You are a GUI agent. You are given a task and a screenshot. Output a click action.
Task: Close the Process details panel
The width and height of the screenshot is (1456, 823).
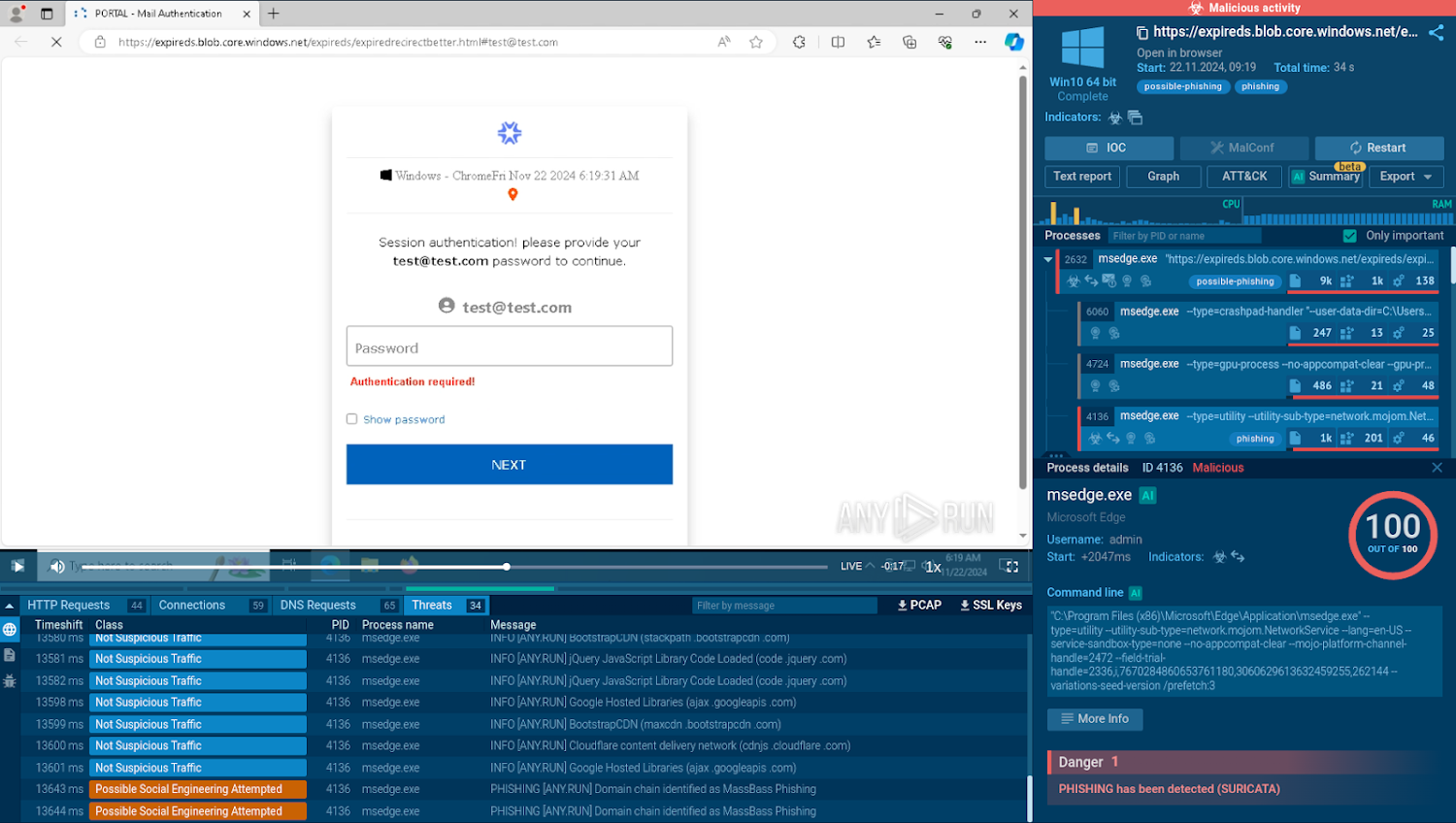1437,468
